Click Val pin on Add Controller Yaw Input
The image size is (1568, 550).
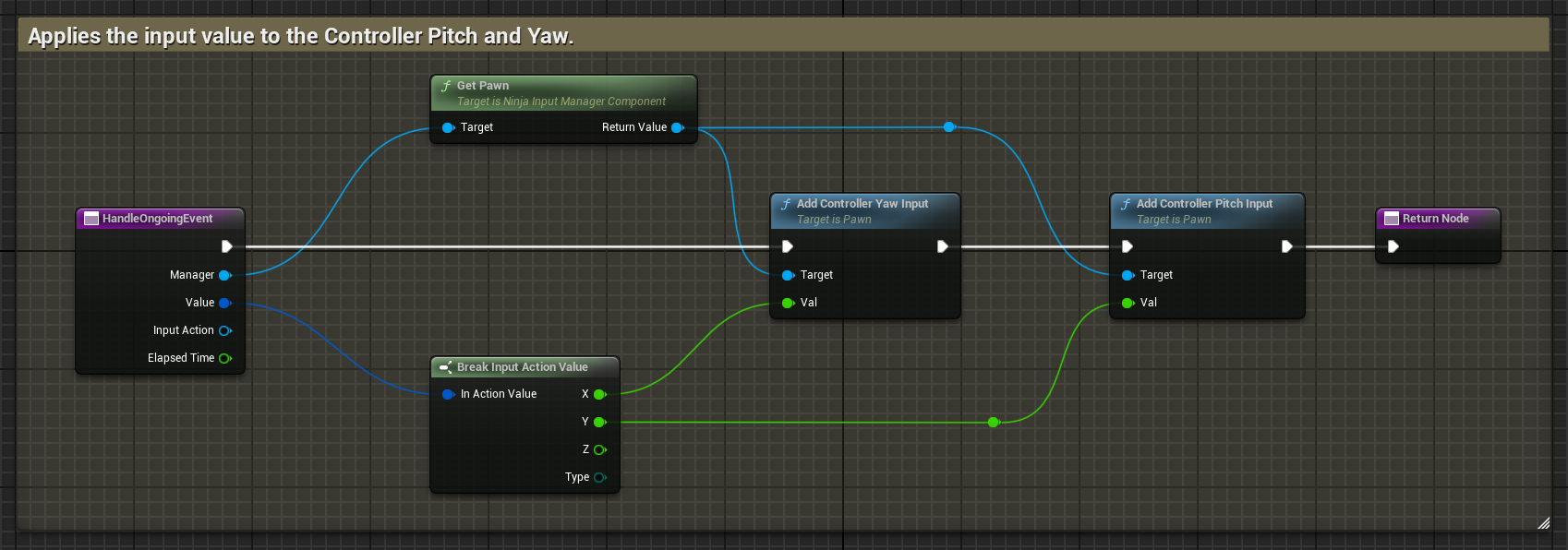tap(788, 303)
